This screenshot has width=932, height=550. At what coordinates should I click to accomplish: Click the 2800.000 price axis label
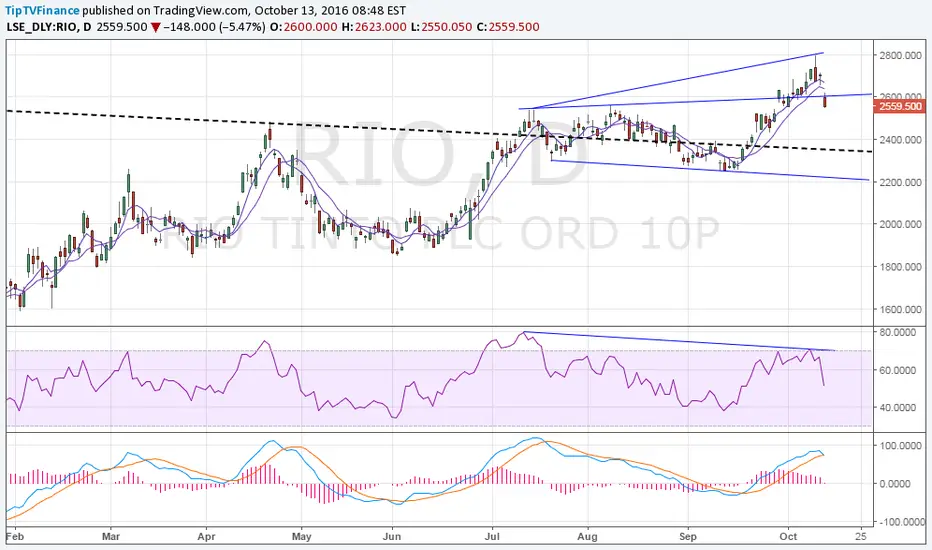click(x=900, y=55)
